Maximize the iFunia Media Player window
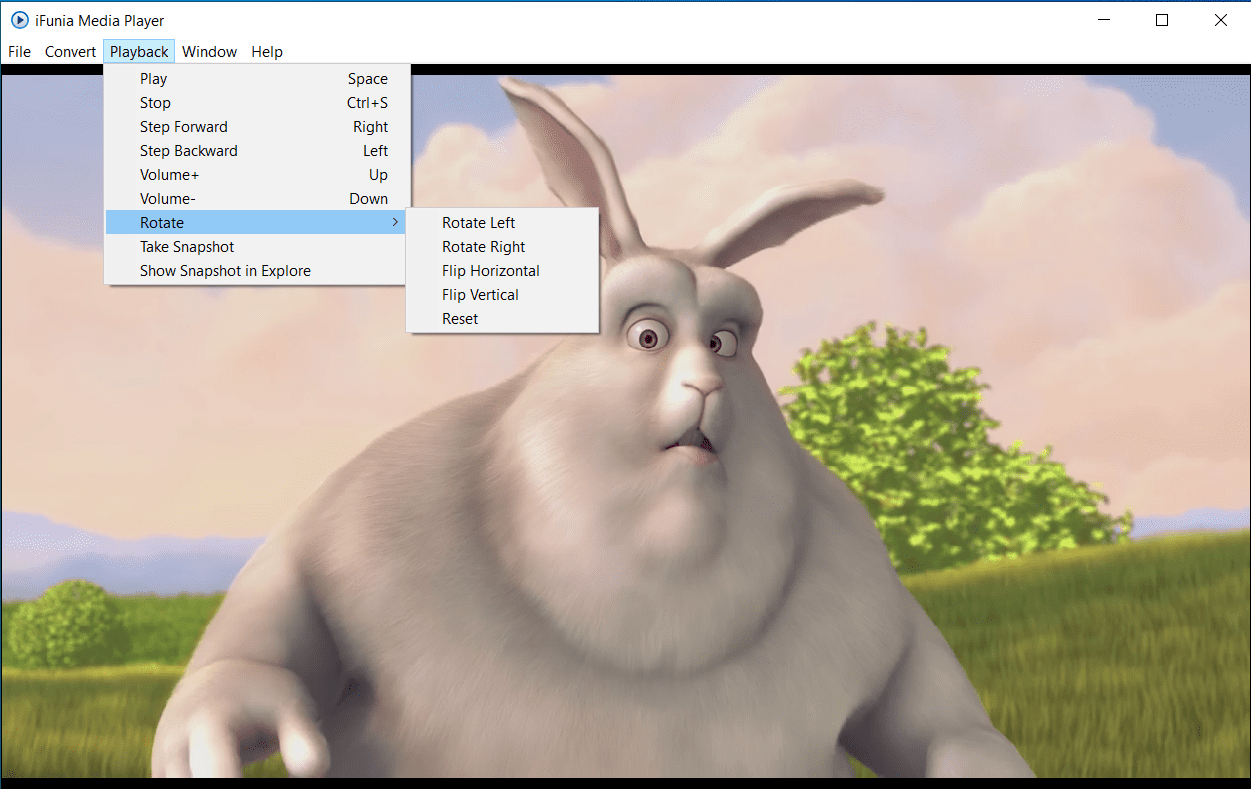1251x789 pixels. (1162, 20)
